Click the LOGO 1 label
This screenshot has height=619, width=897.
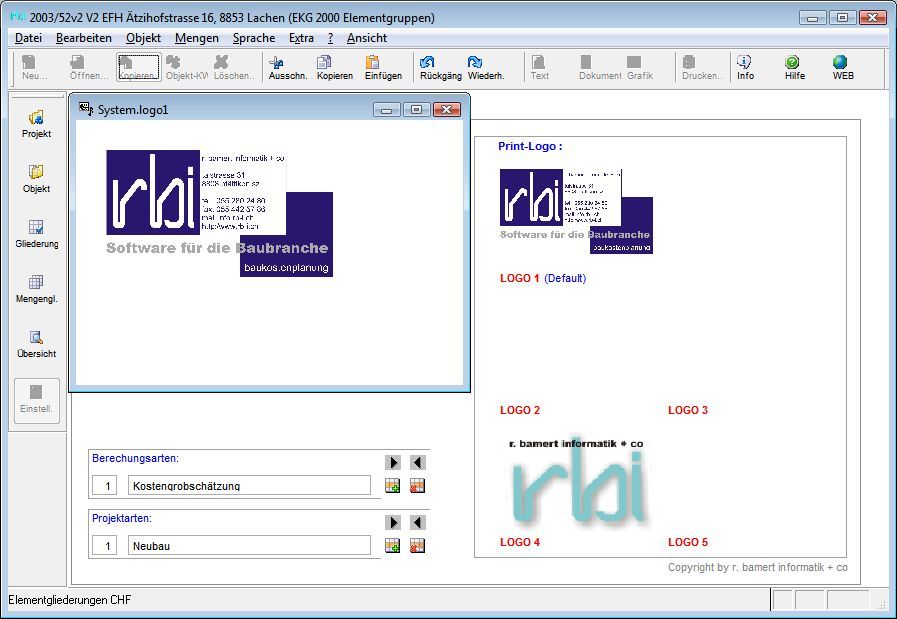click(x=519, y=279)
